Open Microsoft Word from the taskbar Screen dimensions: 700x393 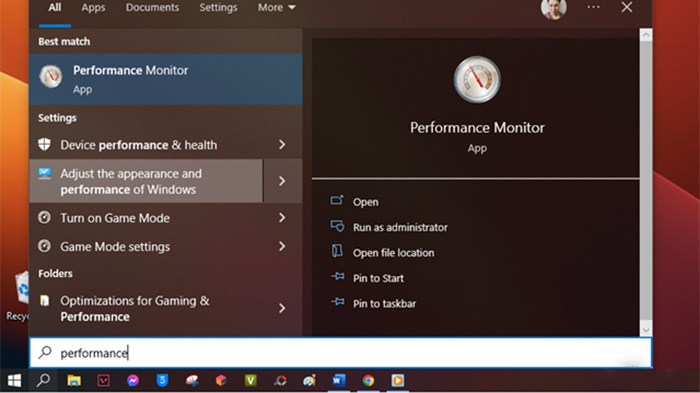339,380
